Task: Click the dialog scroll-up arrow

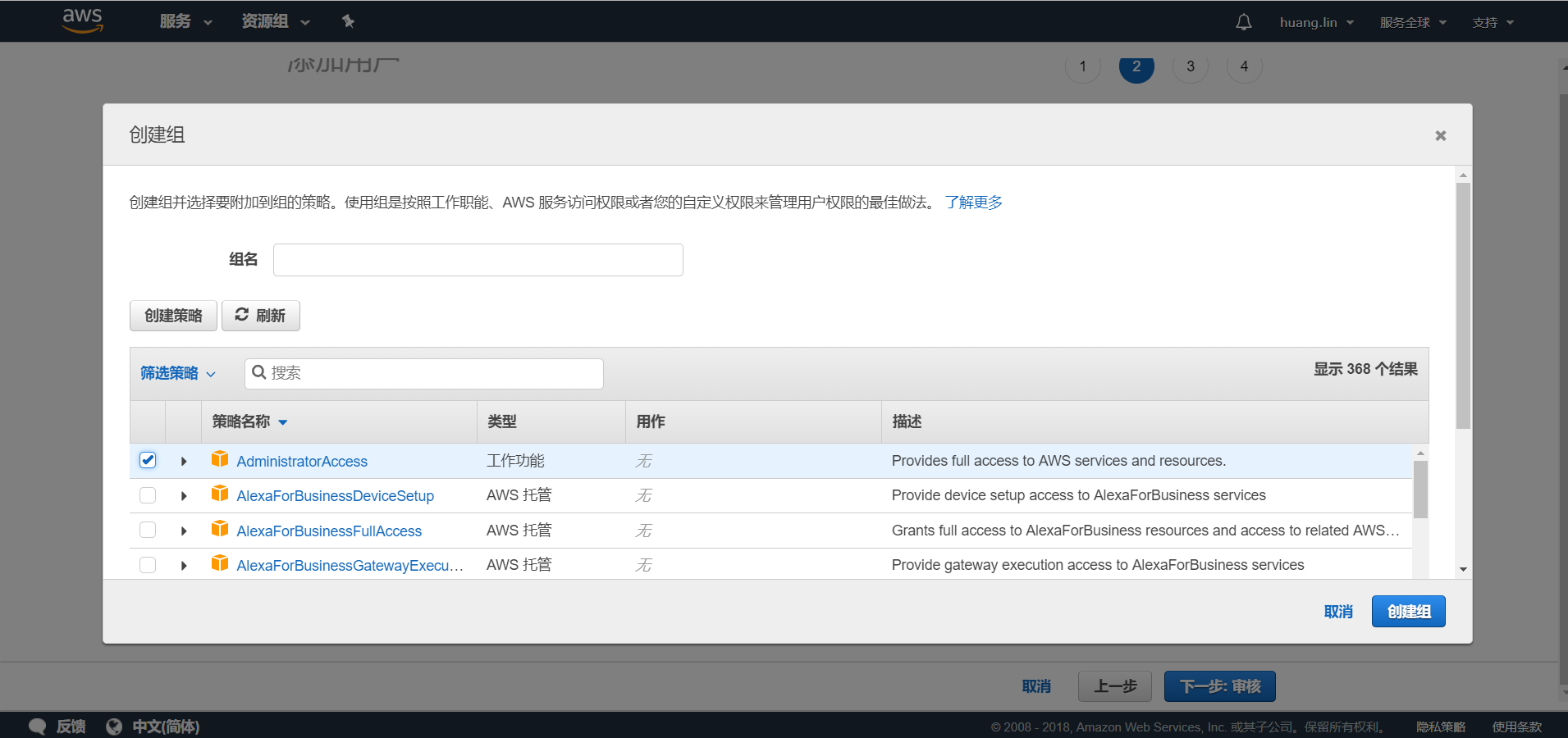Action: (x=1463, y=175)
